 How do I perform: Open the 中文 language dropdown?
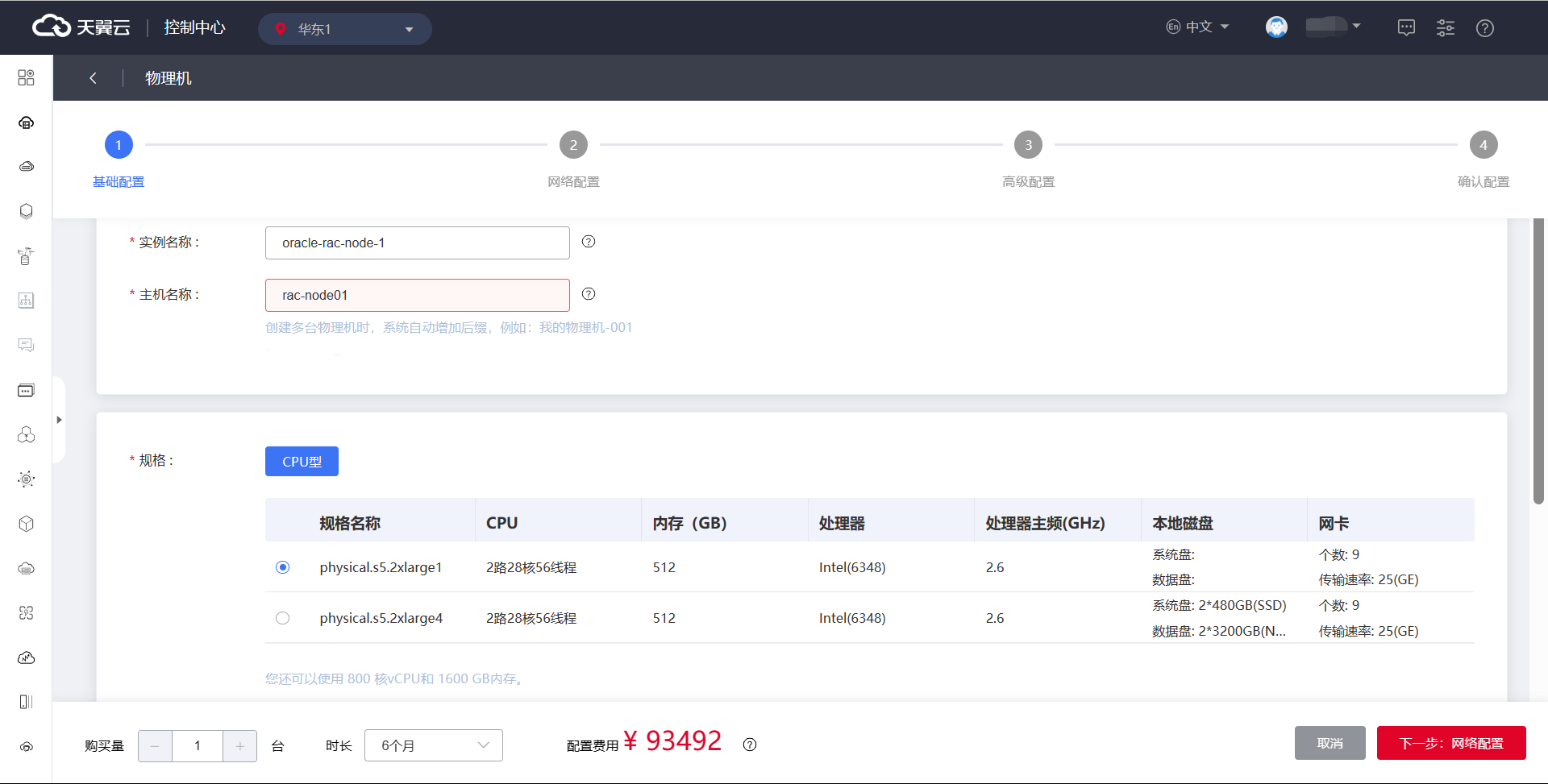(1198, 27)
